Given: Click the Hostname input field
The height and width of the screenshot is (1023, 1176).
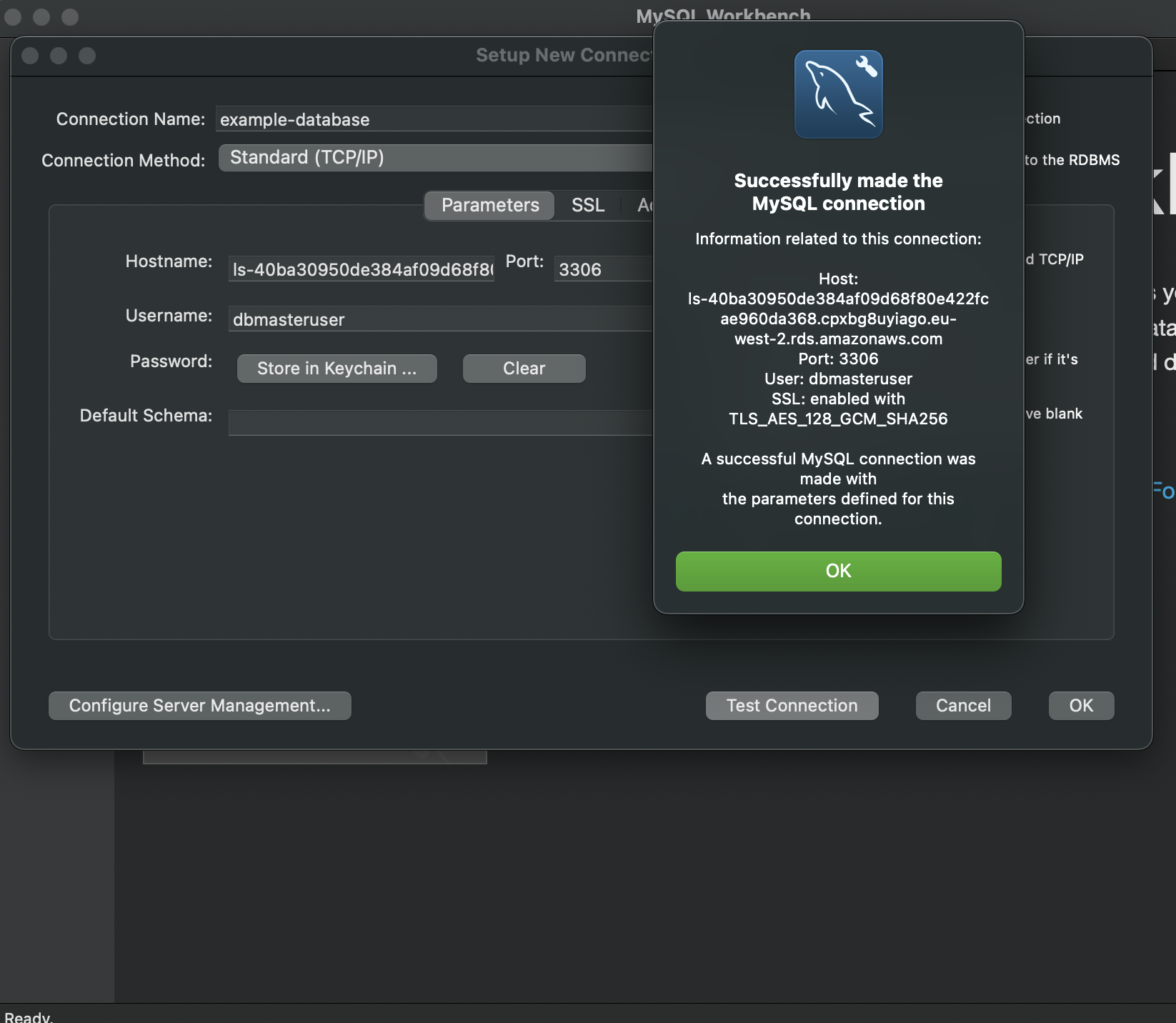Looking at the screenshot, I should tap(362, 269).
